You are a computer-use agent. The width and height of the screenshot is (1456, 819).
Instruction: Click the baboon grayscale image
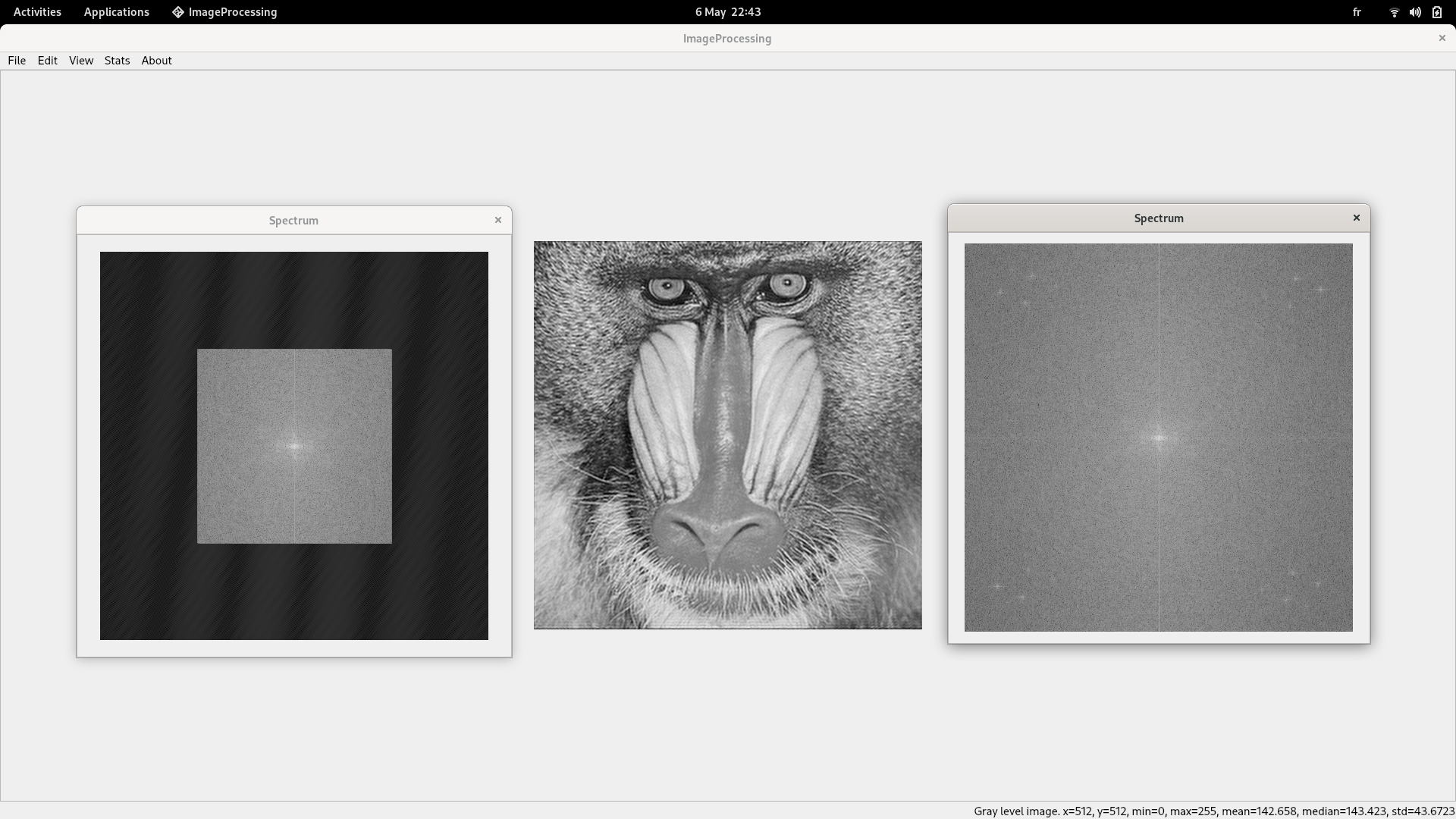pos(727,435)
